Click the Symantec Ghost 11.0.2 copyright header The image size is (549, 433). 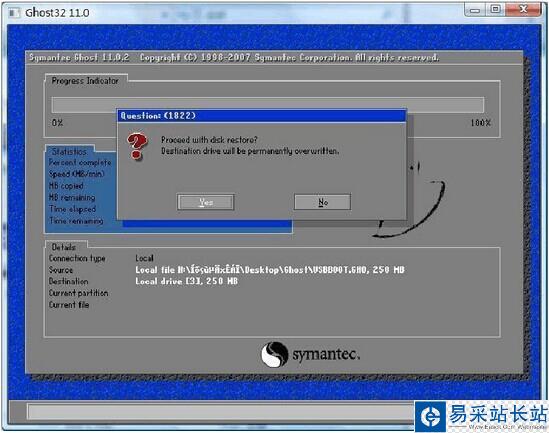coord(234,57)
